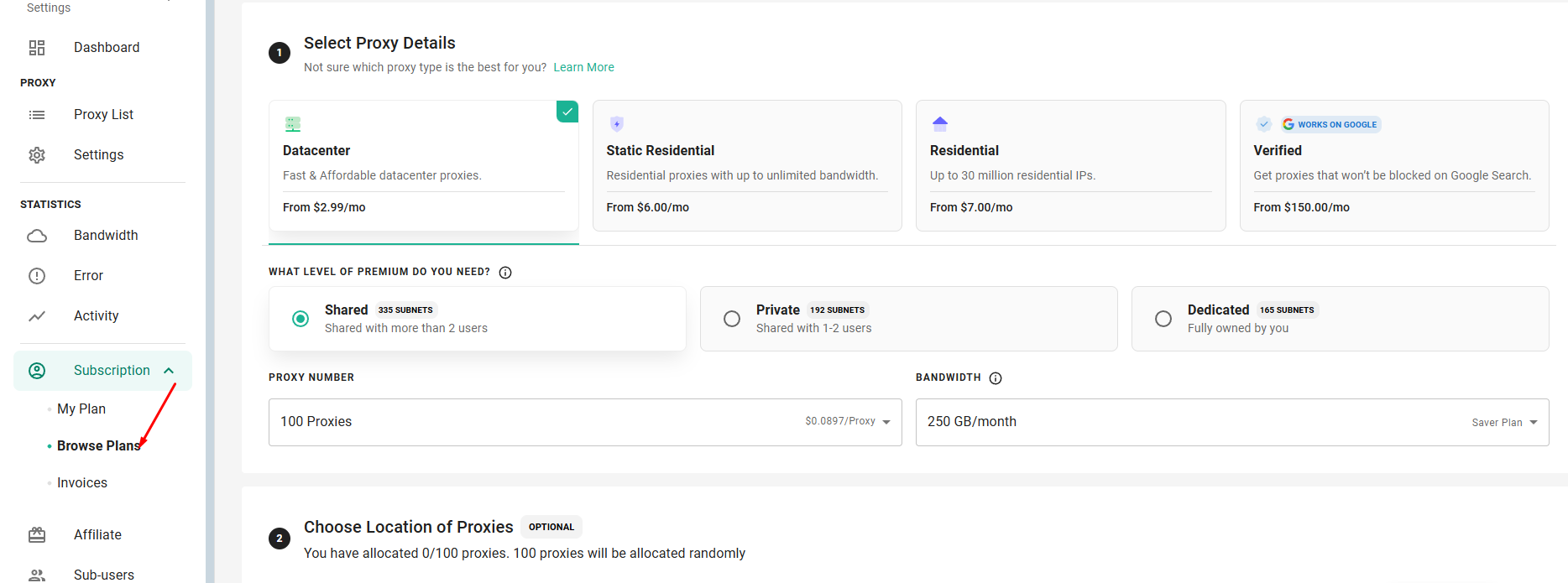This screenshot has height=583, width=1568.
Task: Click the Activity trend line icon
Action: point(37,316)
